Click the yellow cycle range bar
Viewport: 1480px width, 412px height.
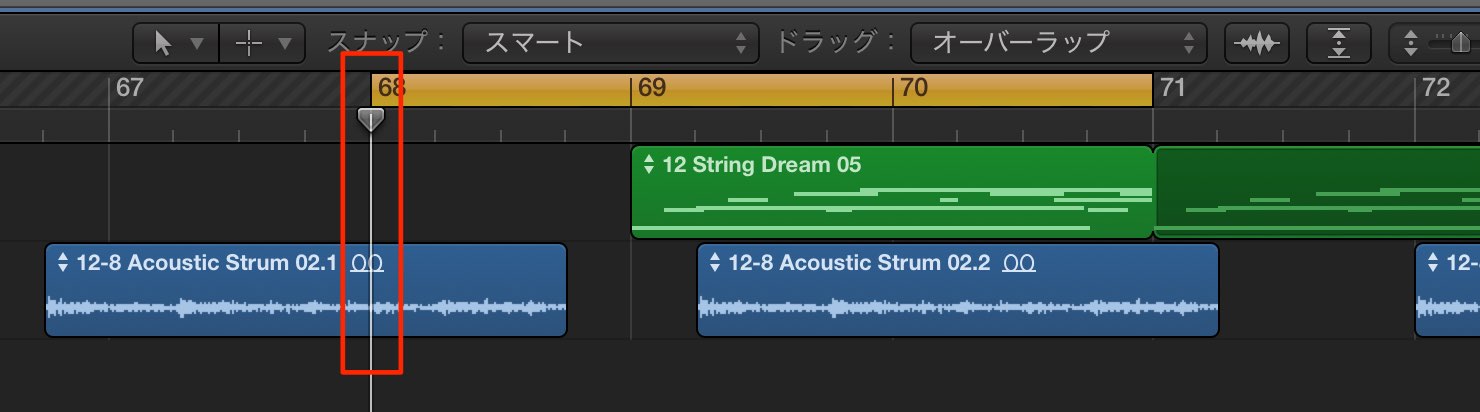(x=762, y=89)
